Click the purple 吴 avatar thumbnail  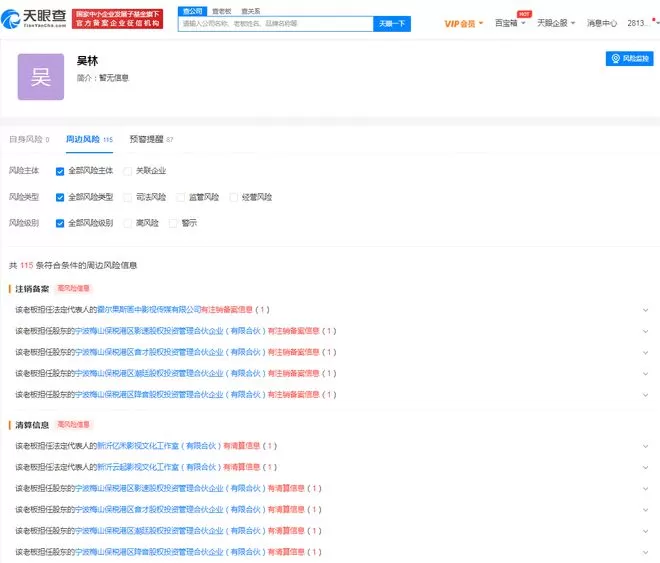coord(41,77)
